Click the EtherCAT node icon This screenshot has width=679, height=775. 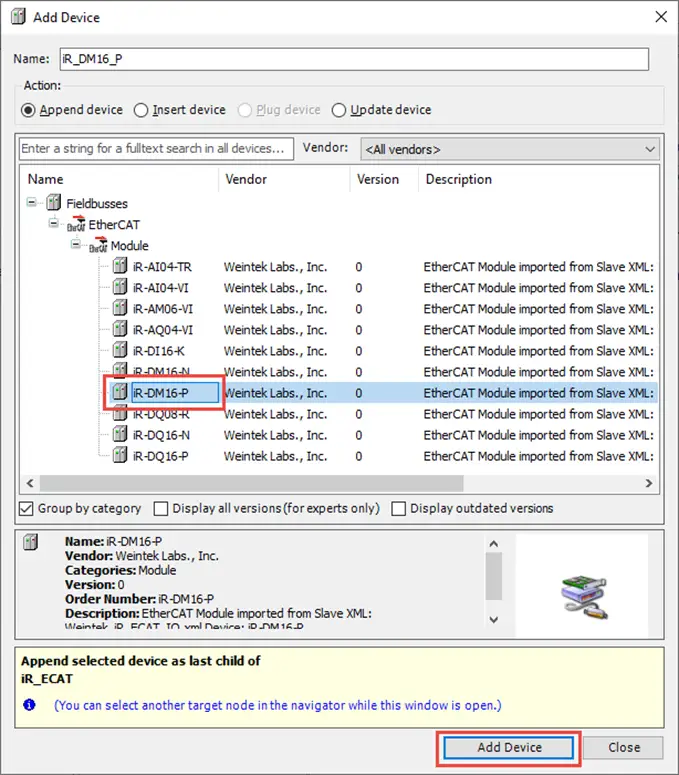click(x=76, y=224)
